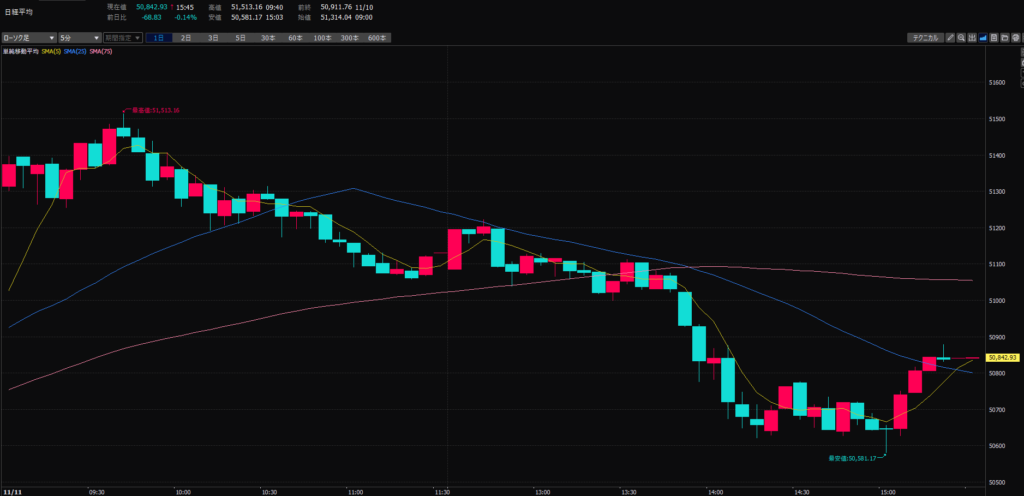This screenshot has width=1024, height=496.
Task: Switch range to 2日
Action: pyautogui.click(x=186, y=38)
